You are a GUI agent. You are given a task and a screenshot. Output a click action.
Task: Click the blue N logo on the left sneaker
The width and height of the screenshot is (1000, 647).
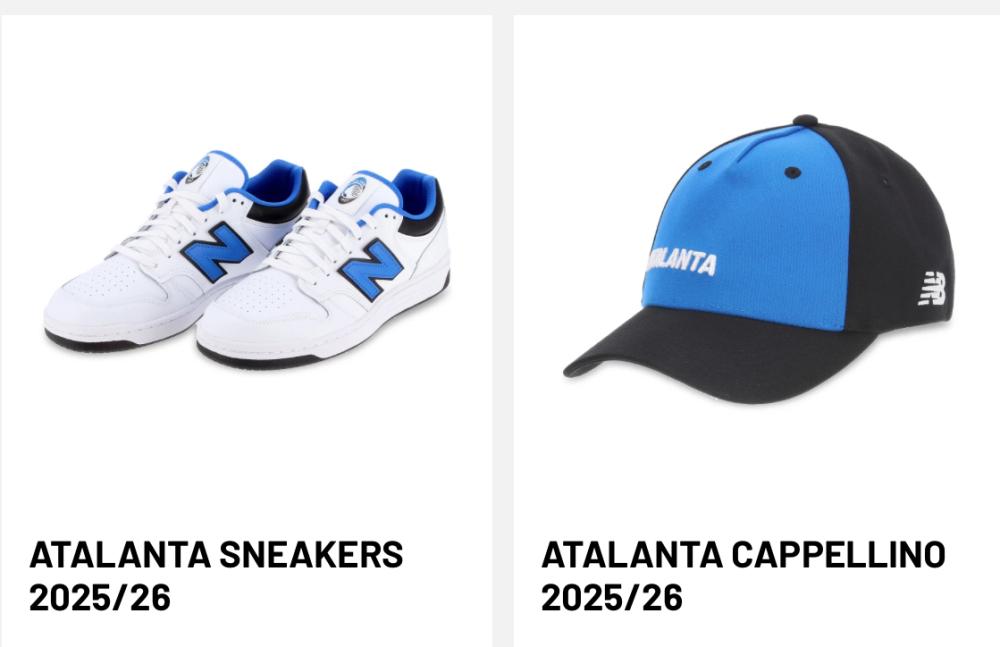[x=217, y=251]
